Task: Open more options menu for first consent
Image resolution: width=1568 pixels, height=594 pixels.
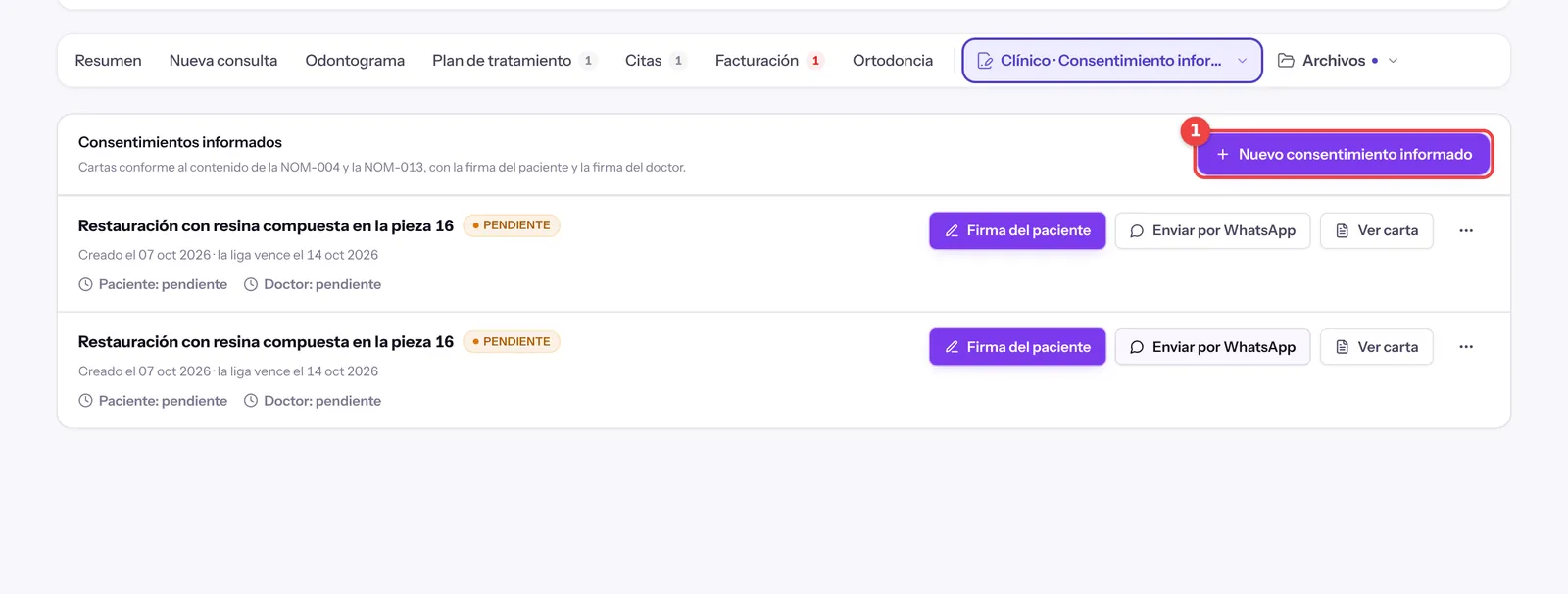Action: pyautogui.click(x=1466, y=230)
